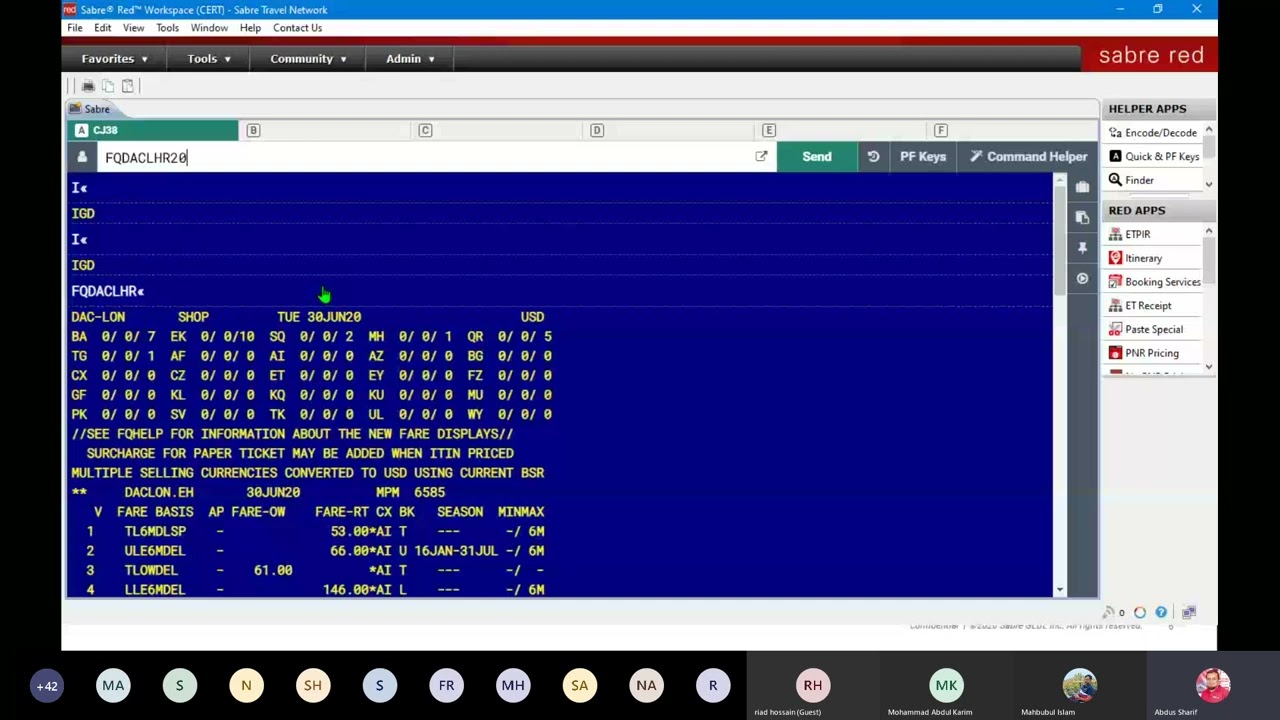Click fare basis ULE6MDEL in row 2
1280x720 pixels.
[155, 551]
